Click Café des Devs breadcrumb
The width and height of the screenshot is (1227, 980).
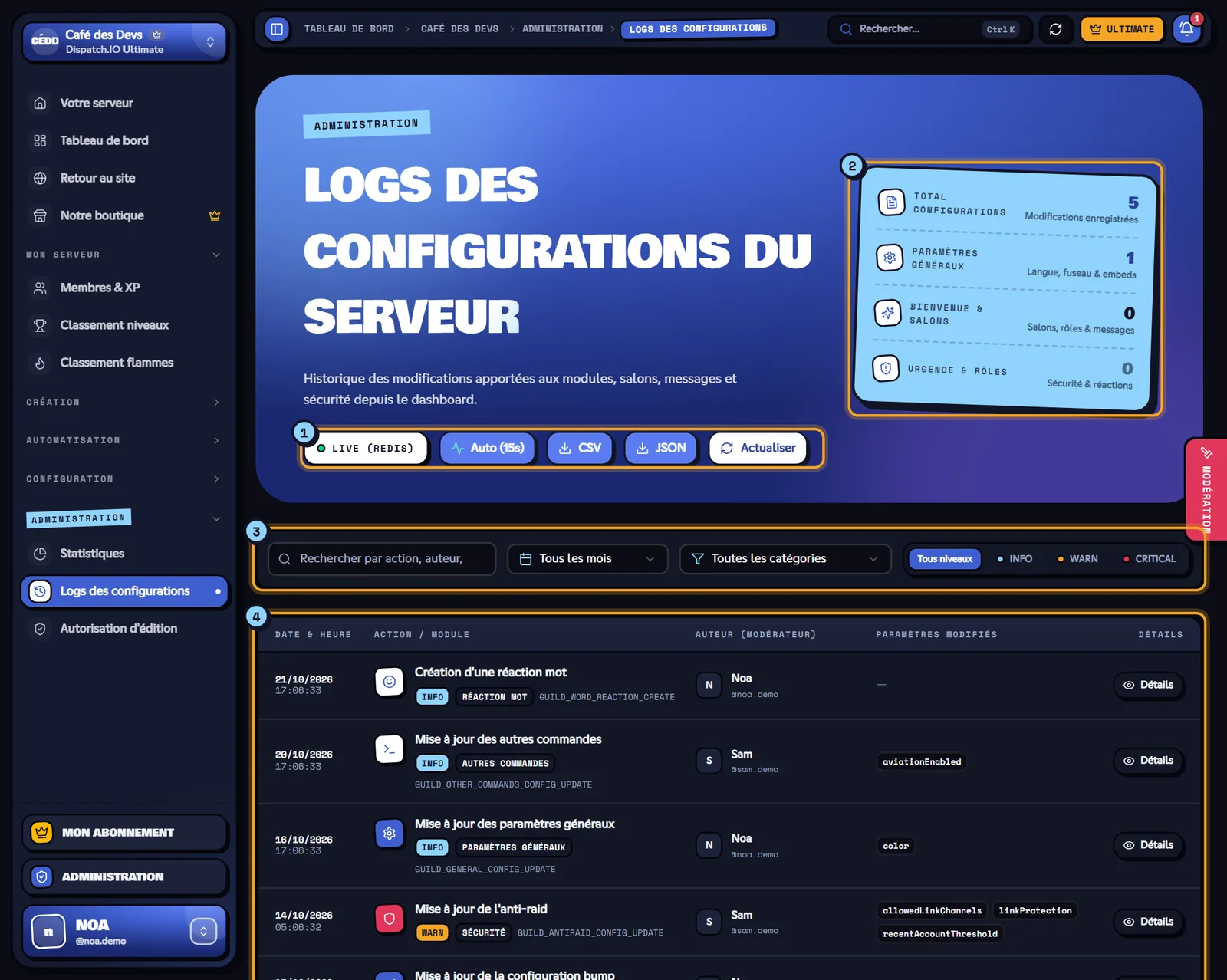[x=459, y=29]
